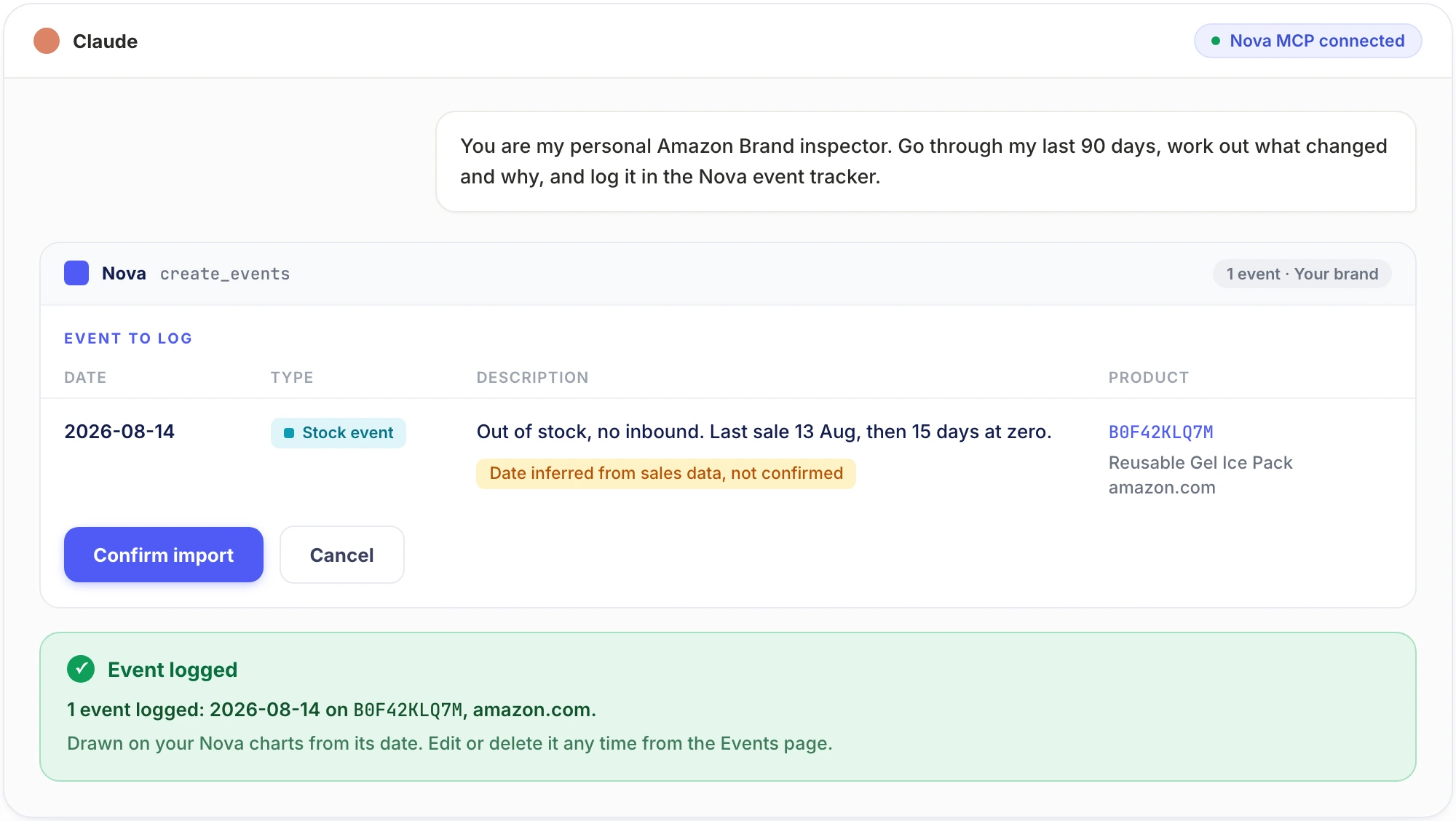This screenshot has width=1456, height=821.
Task: Select the date 2026-08-14 in the table
Action: tap(119, 432)
